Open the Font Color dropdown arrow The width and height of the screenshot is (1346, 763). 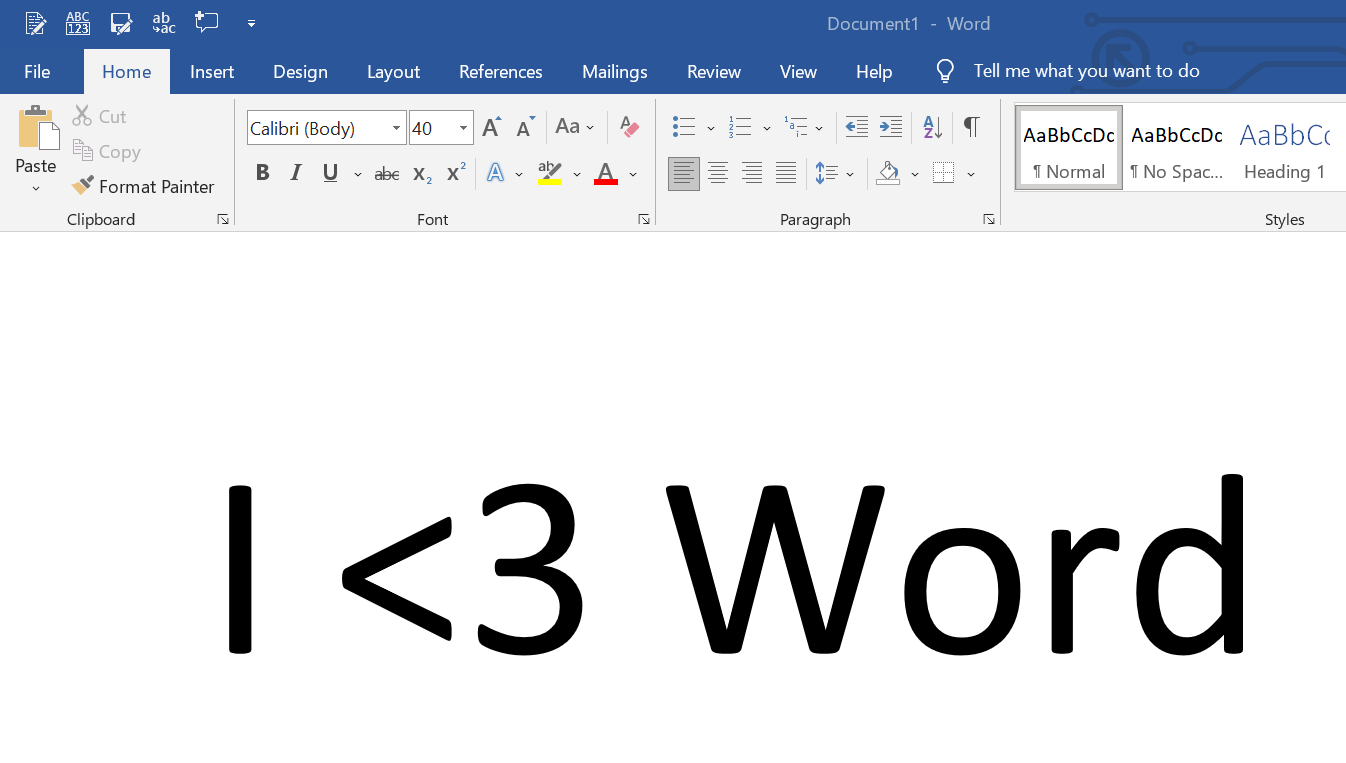(x=633, y=172)
